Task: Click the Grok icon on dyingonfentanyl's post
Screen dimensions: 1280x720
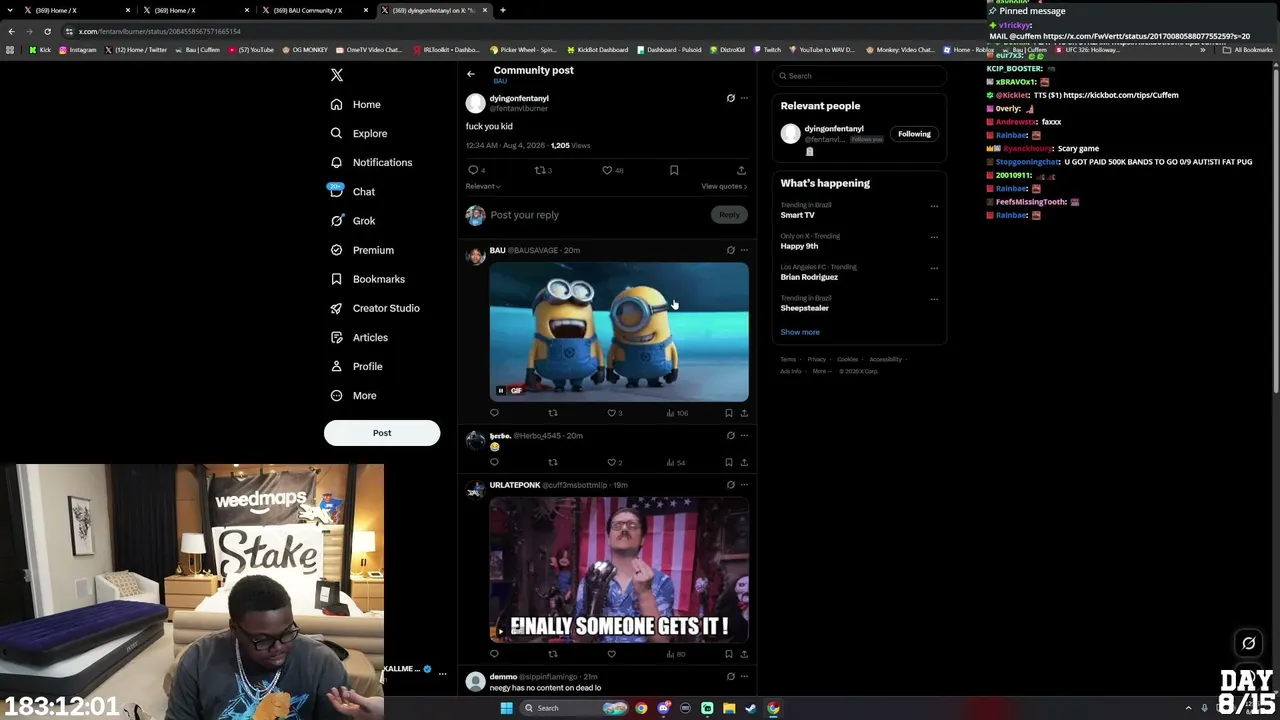Action: (x=730, y=98)
